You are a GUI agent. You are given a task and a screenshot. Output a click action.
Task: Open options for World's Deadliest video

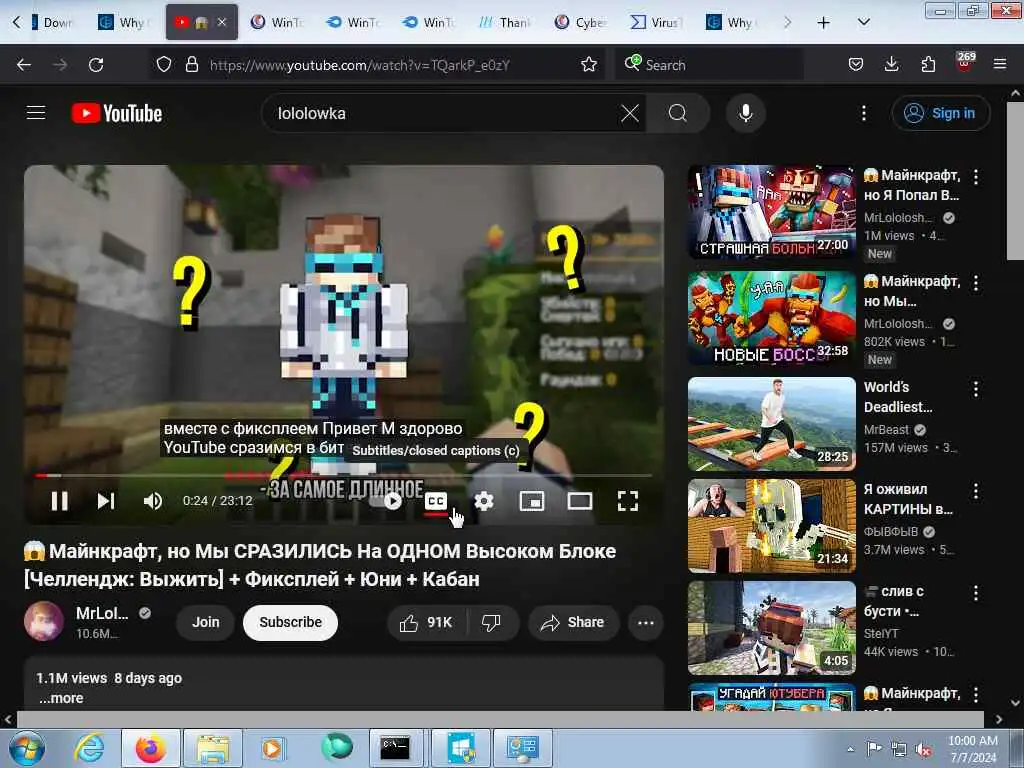pyautogui.click(x=976, y=389)
